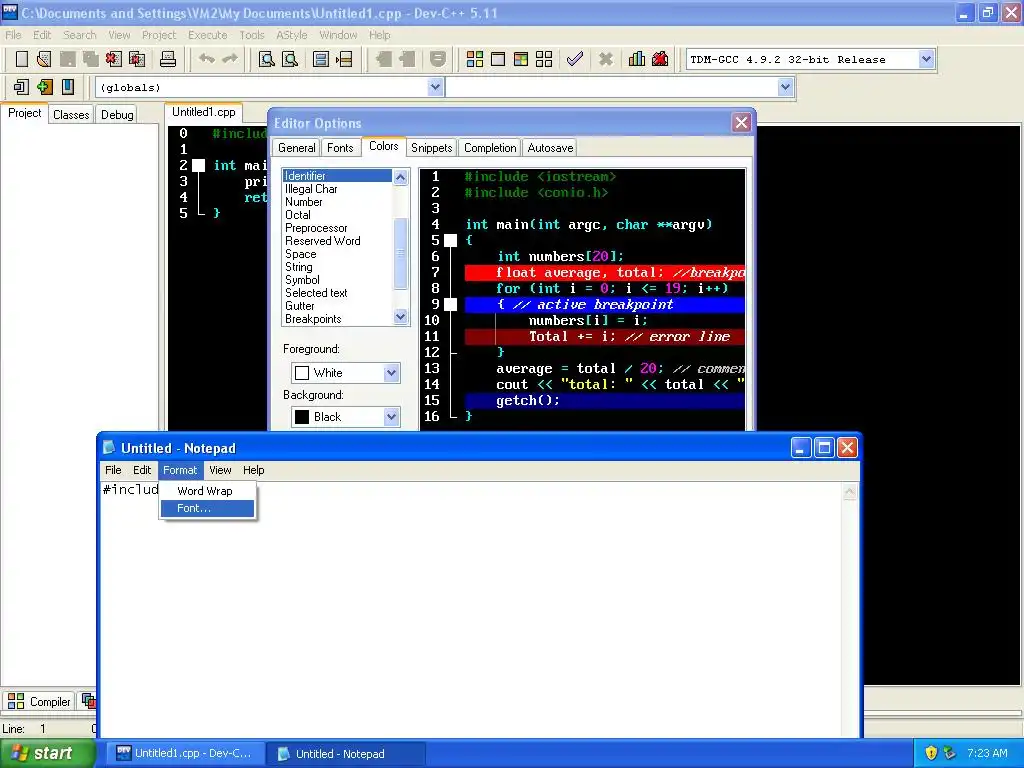Select the Untitled1.cpp editor tab
1024x768 pixels.
(203, 112)
